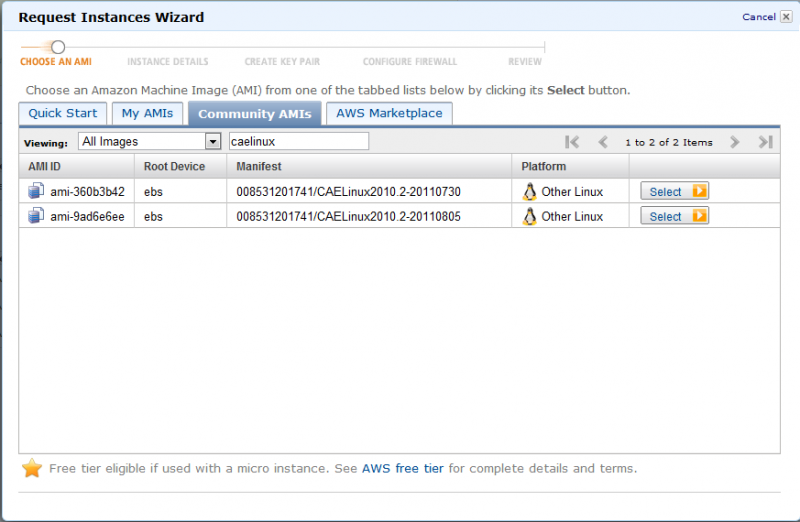Click the Create Key Pair step label

point(282,62)
